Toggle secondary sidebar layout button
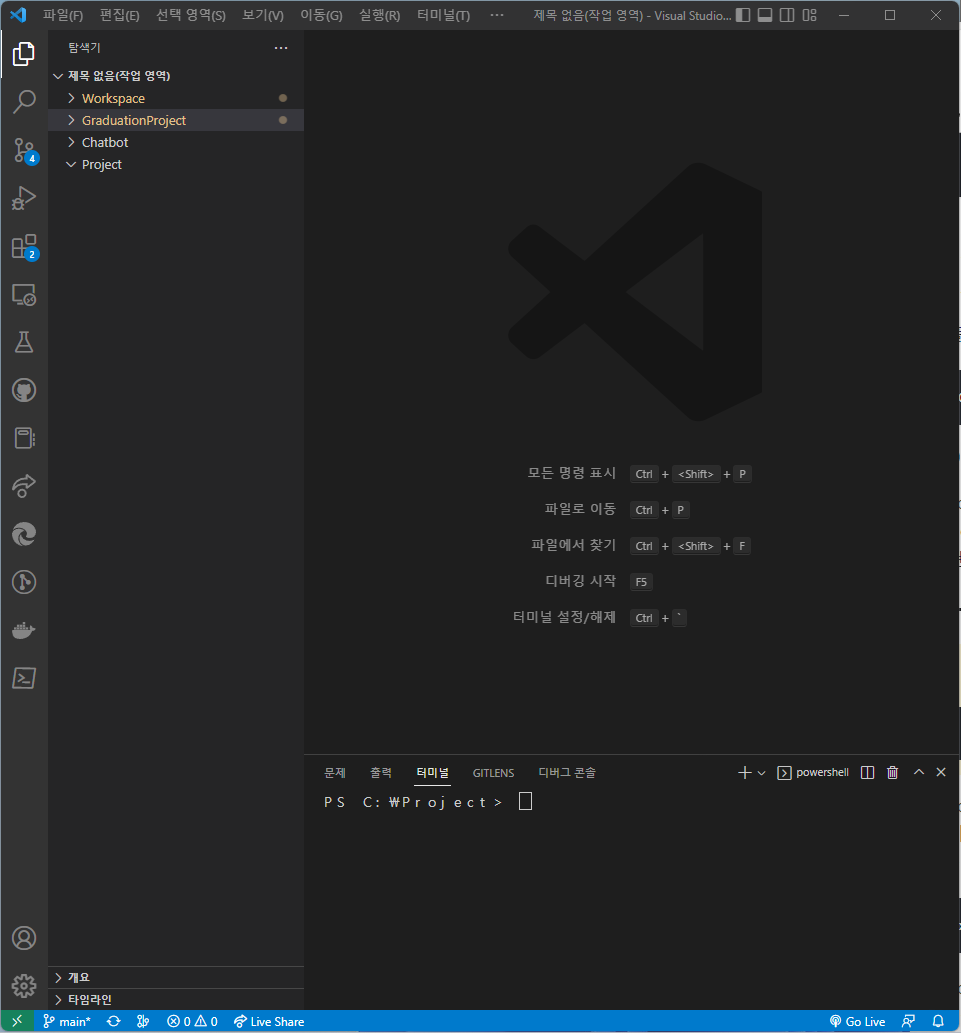This screenshot has height=1033, width=961. (x=787, y=15)
